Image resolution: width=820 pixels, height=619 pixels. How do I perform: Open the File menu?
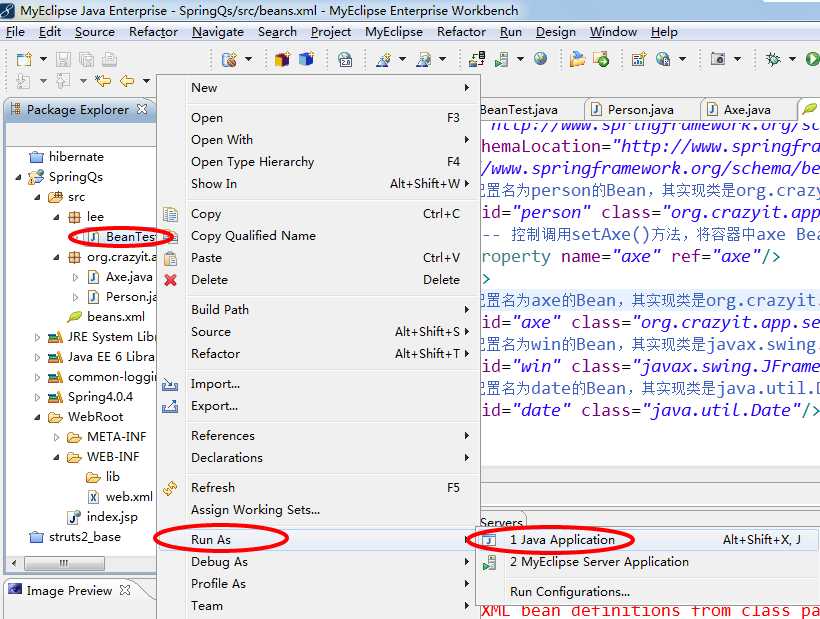pos(15,32)
